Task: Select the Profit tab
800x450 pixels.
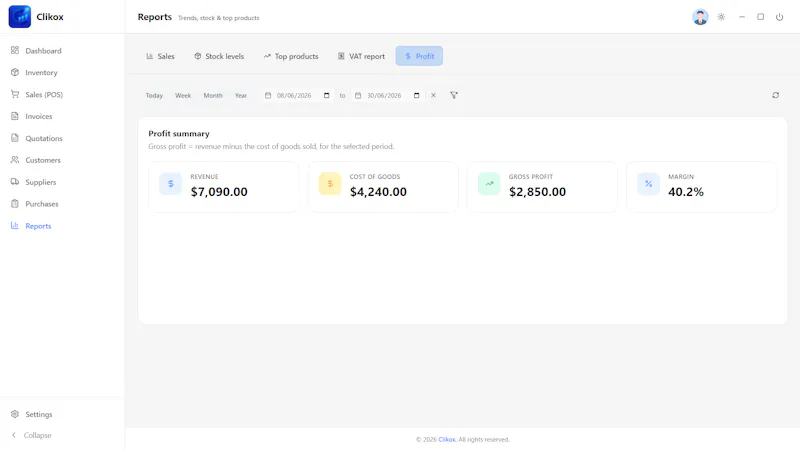Action: (x=419, y=56)
